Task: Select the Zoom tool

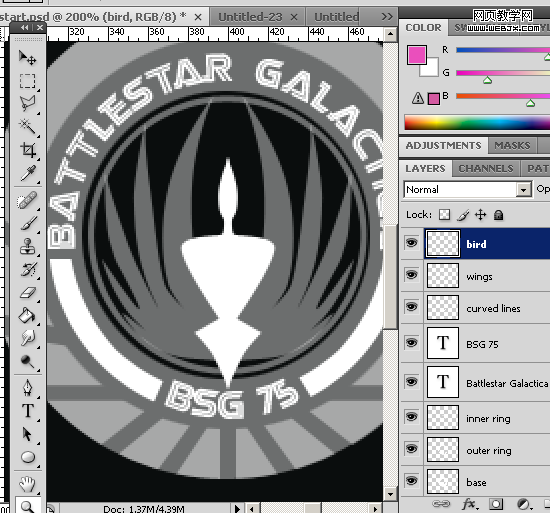Action: click(x=27, y=506)
